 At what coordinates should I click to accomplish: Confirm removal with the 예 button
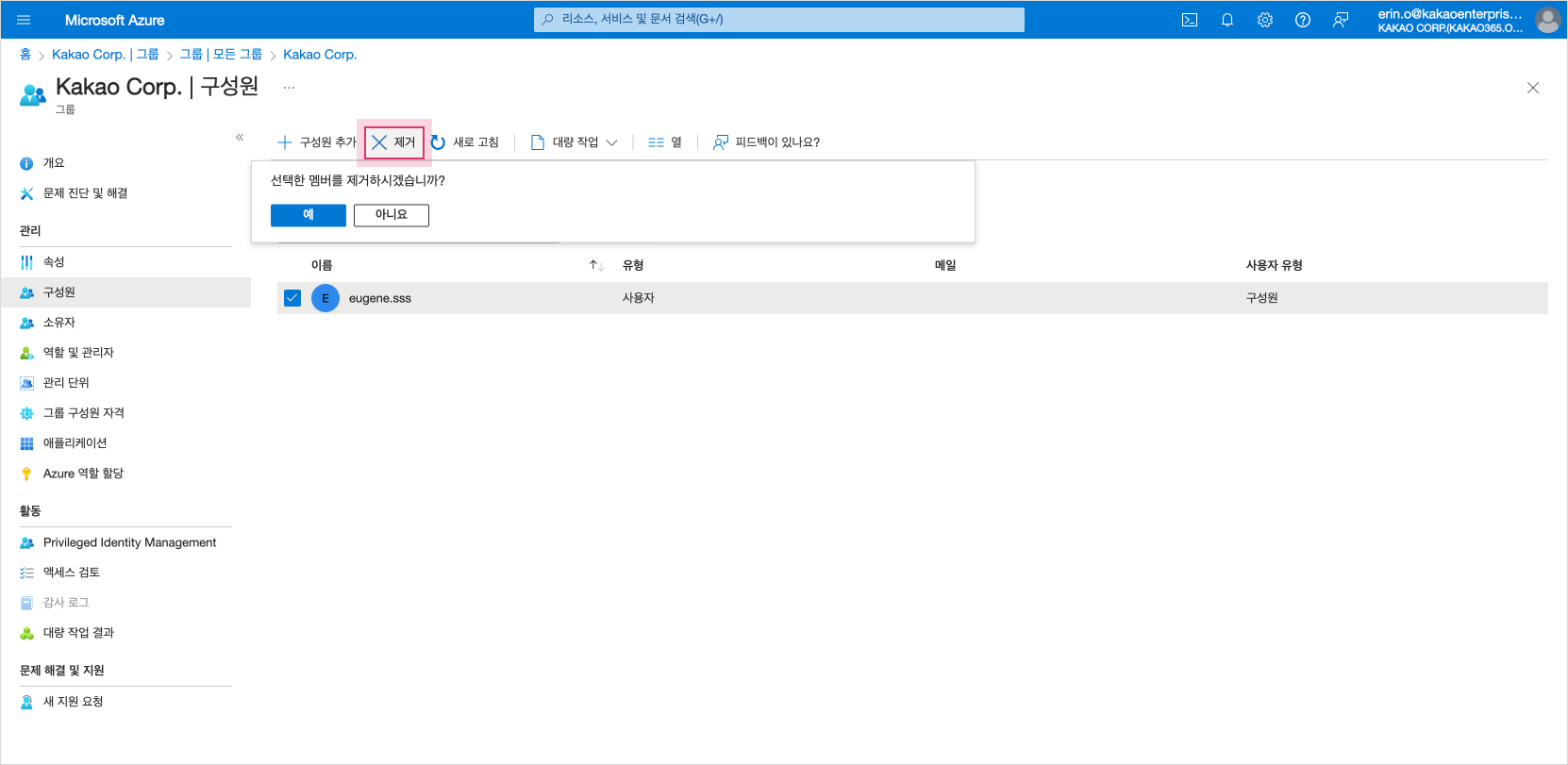tap(309, 216)
